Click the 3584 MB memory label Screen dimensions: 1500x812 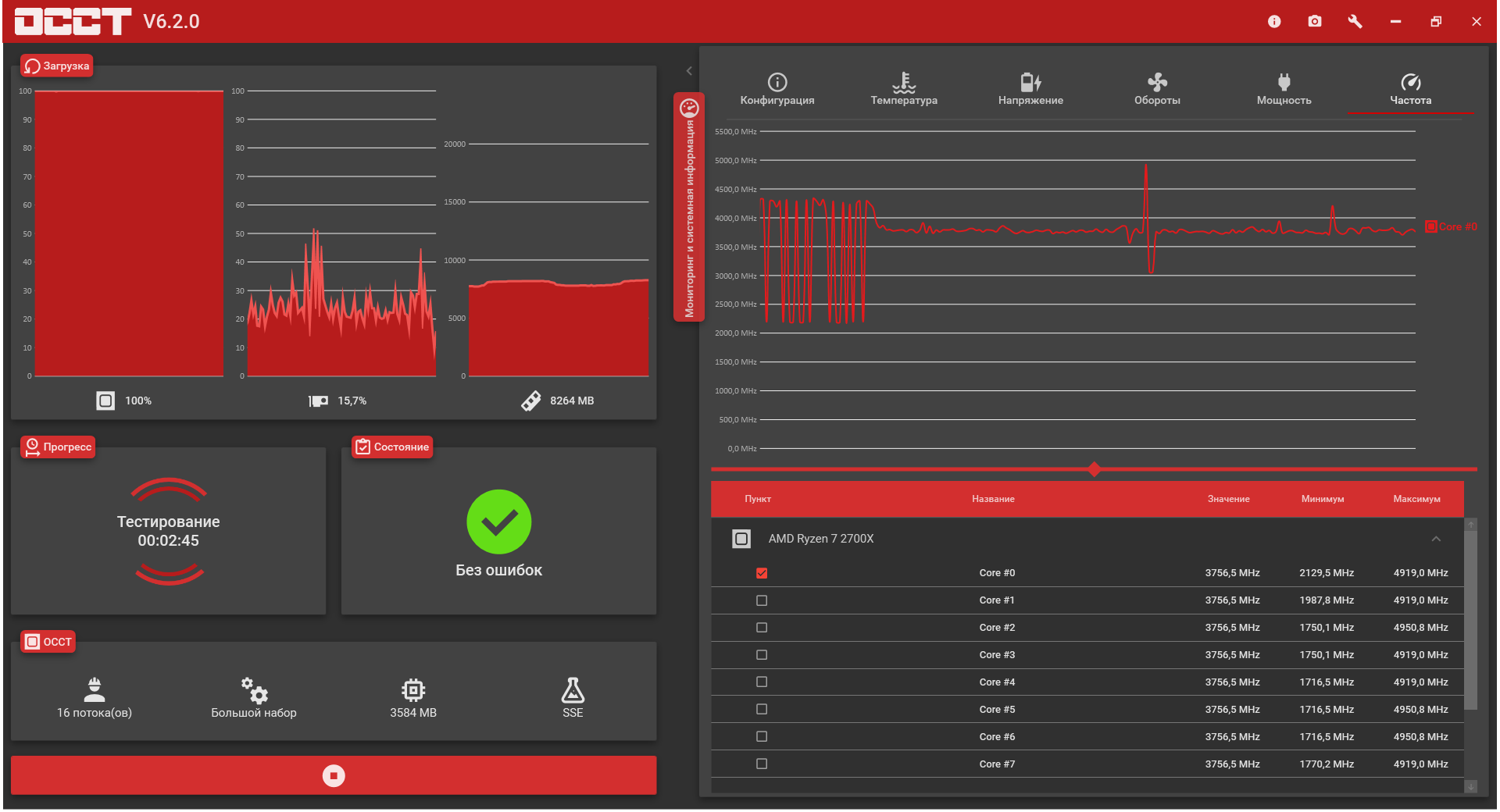coord(413,713)
